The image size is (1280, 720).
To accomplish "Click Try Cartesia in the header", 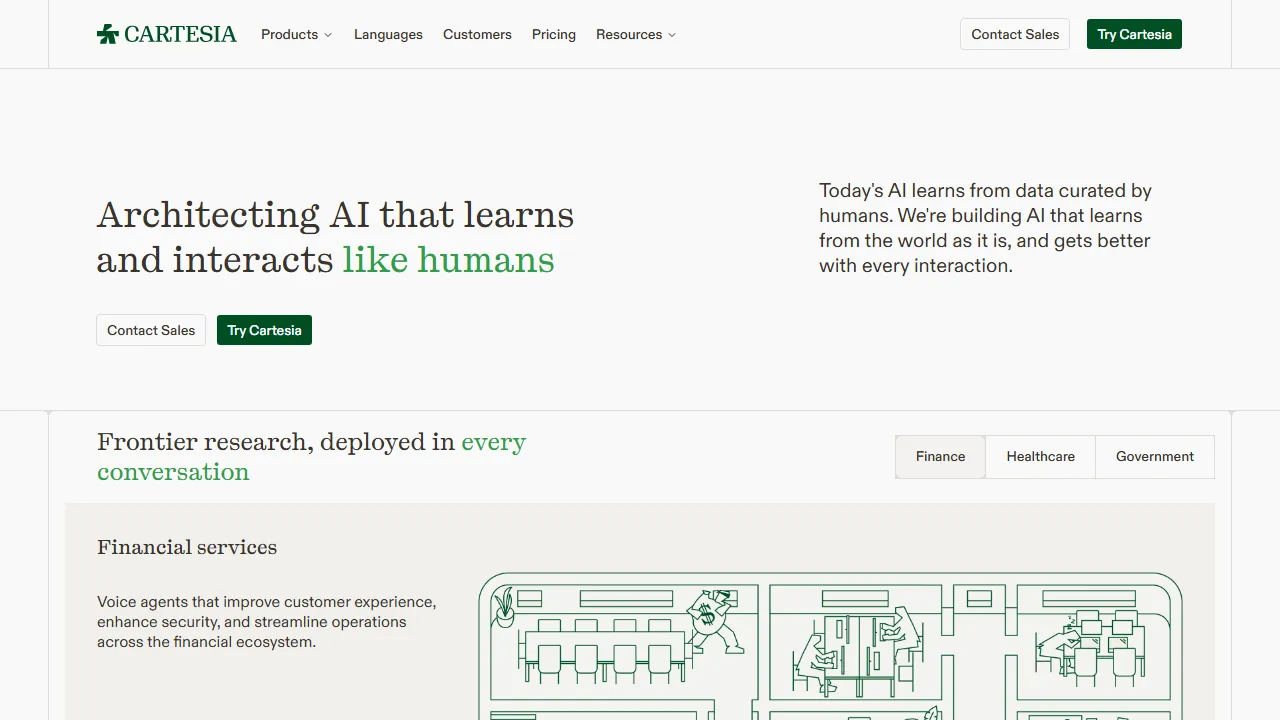I will [1134, 34].
